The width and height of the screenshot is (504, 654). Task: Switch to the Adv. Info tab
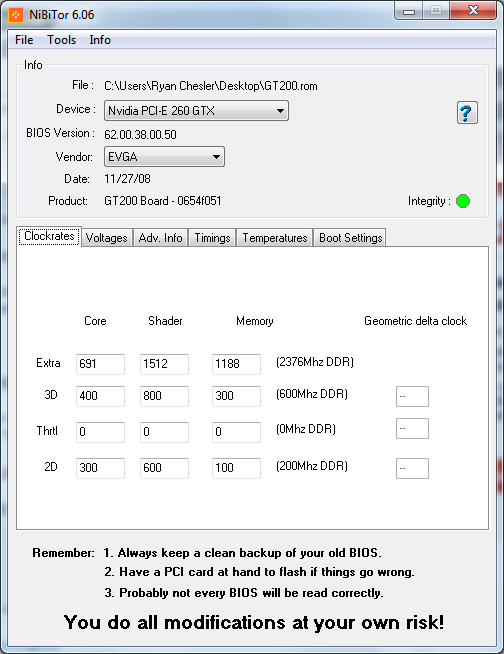pos(160,237)
